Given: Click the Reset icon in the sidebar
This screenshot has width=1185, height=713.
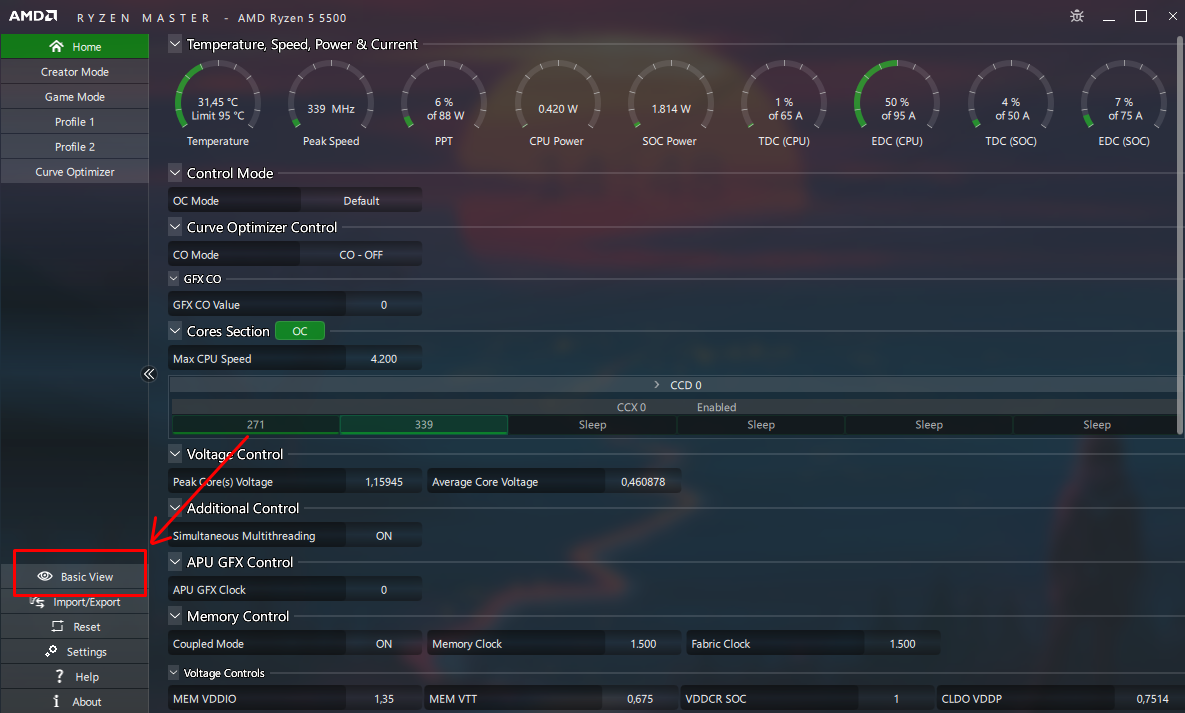Looking at the screenshot, I should click(57, 626).
